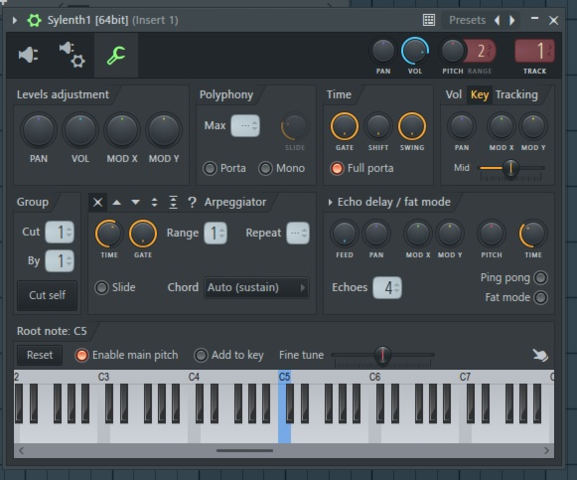Click the channel PAN knob at top
577x480 pixels.
coord(383,51)
